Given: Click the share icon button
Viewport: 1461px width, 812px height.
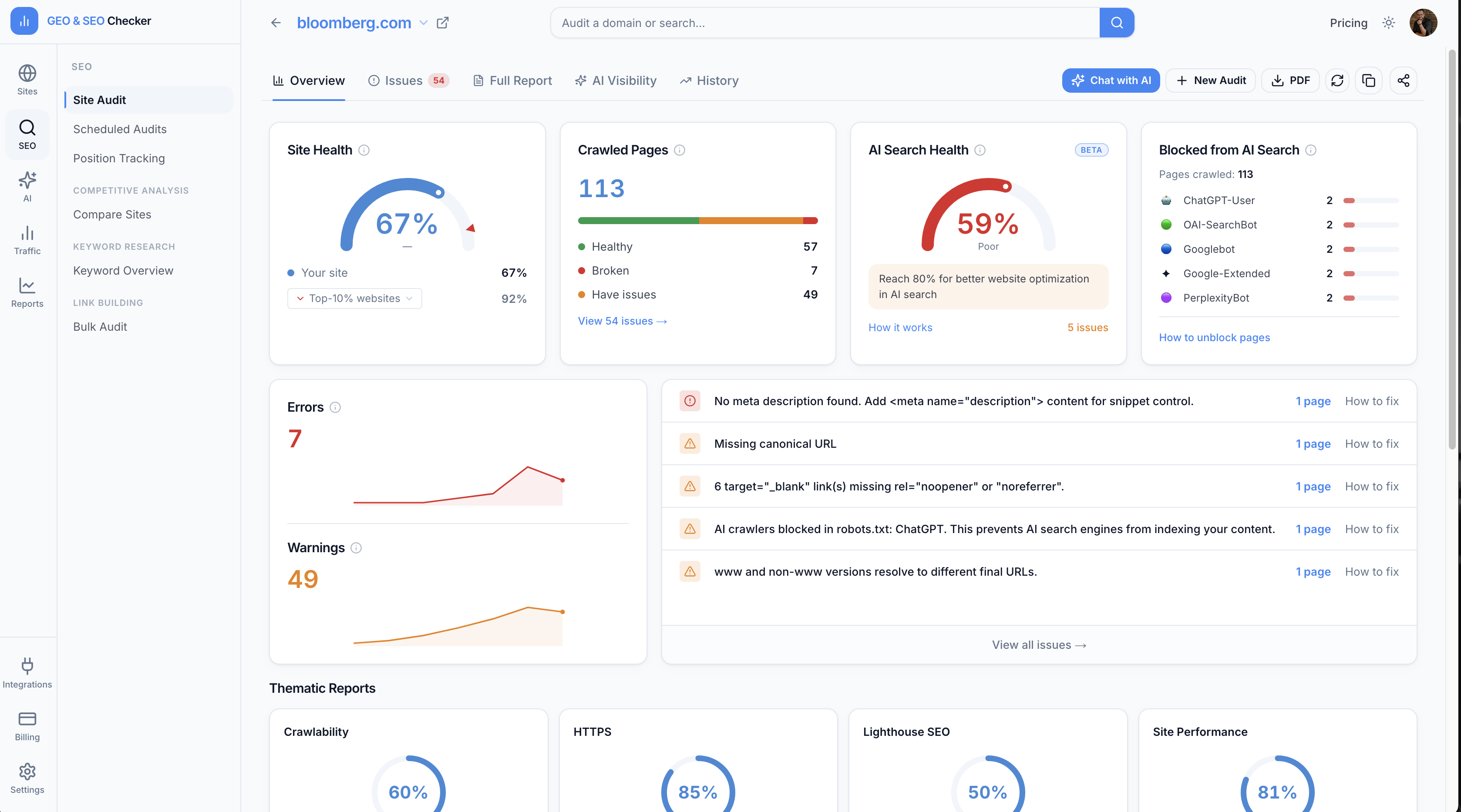Looking at the screenshot, I should (1403, 81).
